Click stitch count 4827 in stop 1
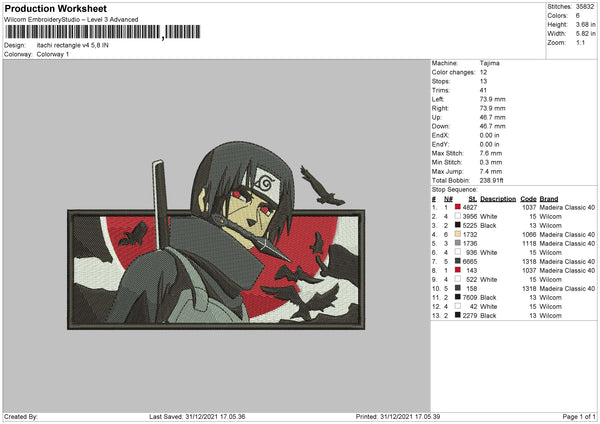Viewport: 600px width, 424px height. click(470, 207)
